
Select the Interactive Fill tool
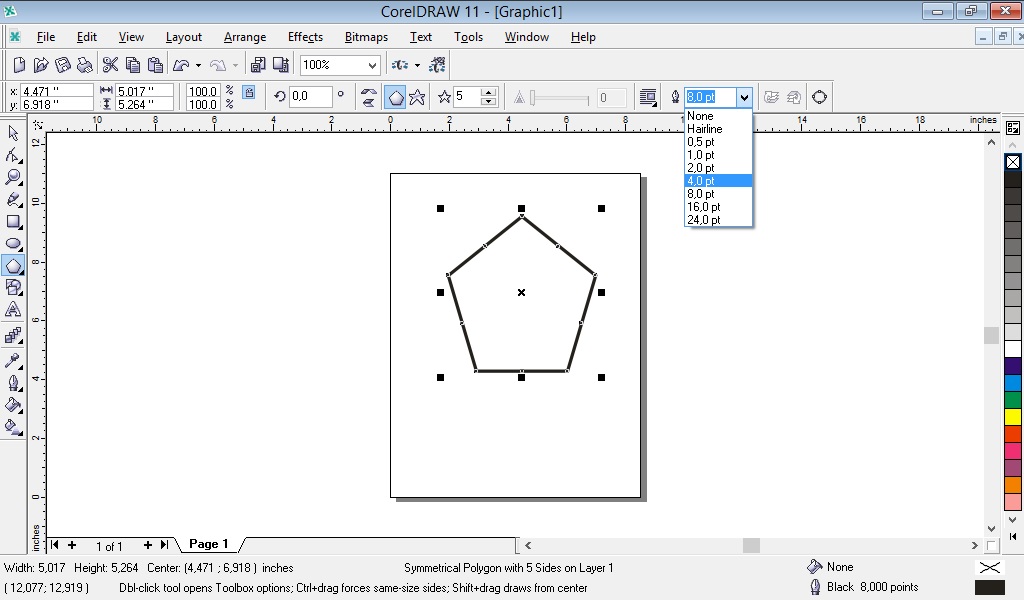[x=13, y=427]
